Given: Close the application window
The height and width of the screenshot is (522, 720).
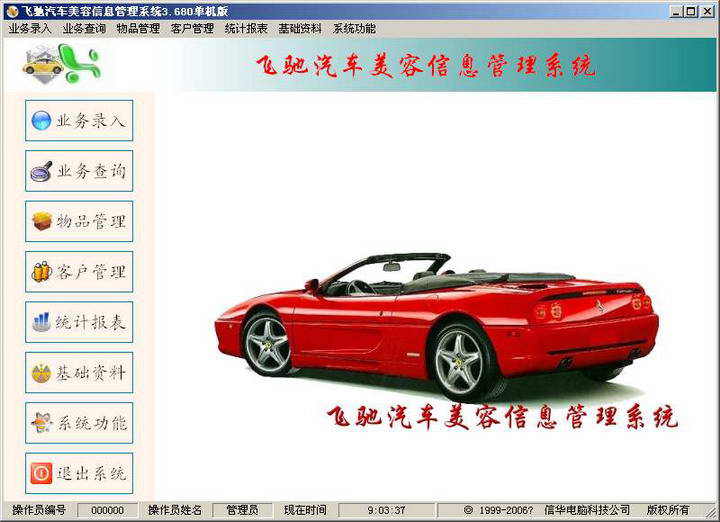Looking at the screenshot, I should point(707,11).
